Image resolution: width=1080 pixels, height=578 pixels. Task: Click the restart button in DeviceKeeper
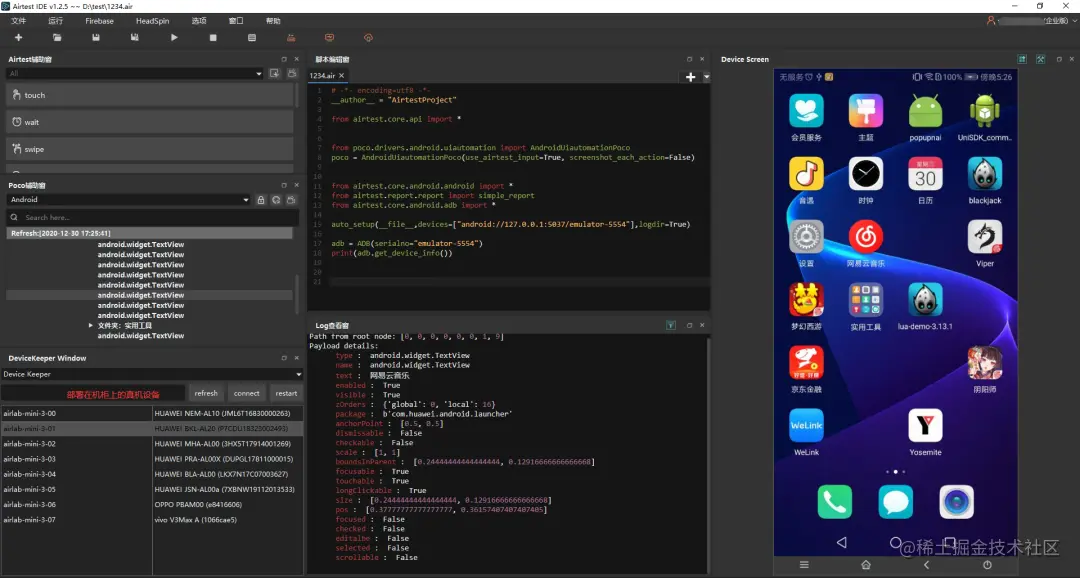pyautogui.click(x=287, y=393)
